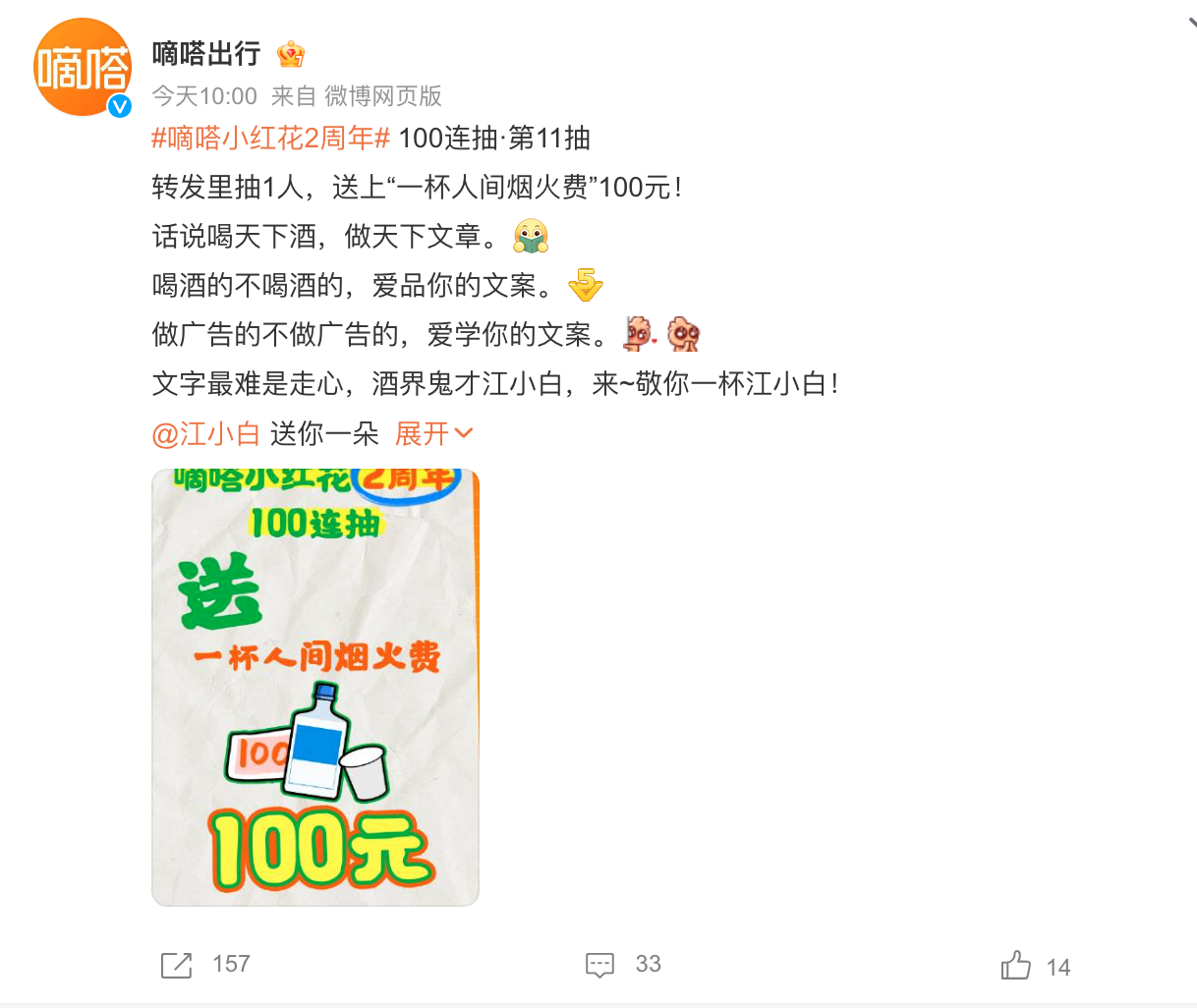Click the 微博网页版 source link

tap(383, 96)
